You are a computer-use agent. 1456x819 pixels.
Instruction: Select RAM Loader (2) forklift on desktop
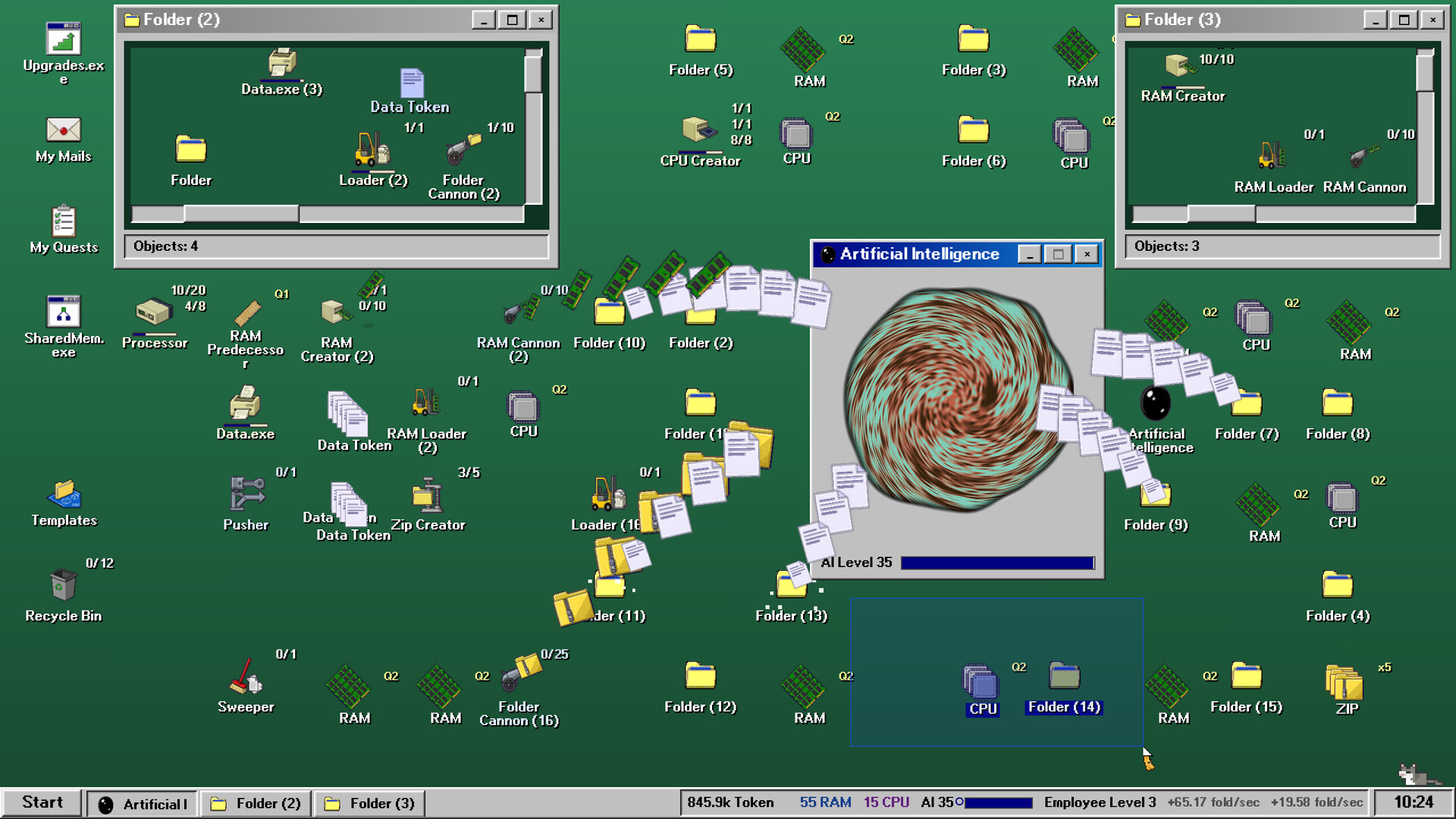pyautogui.click(x=426, y=403)
